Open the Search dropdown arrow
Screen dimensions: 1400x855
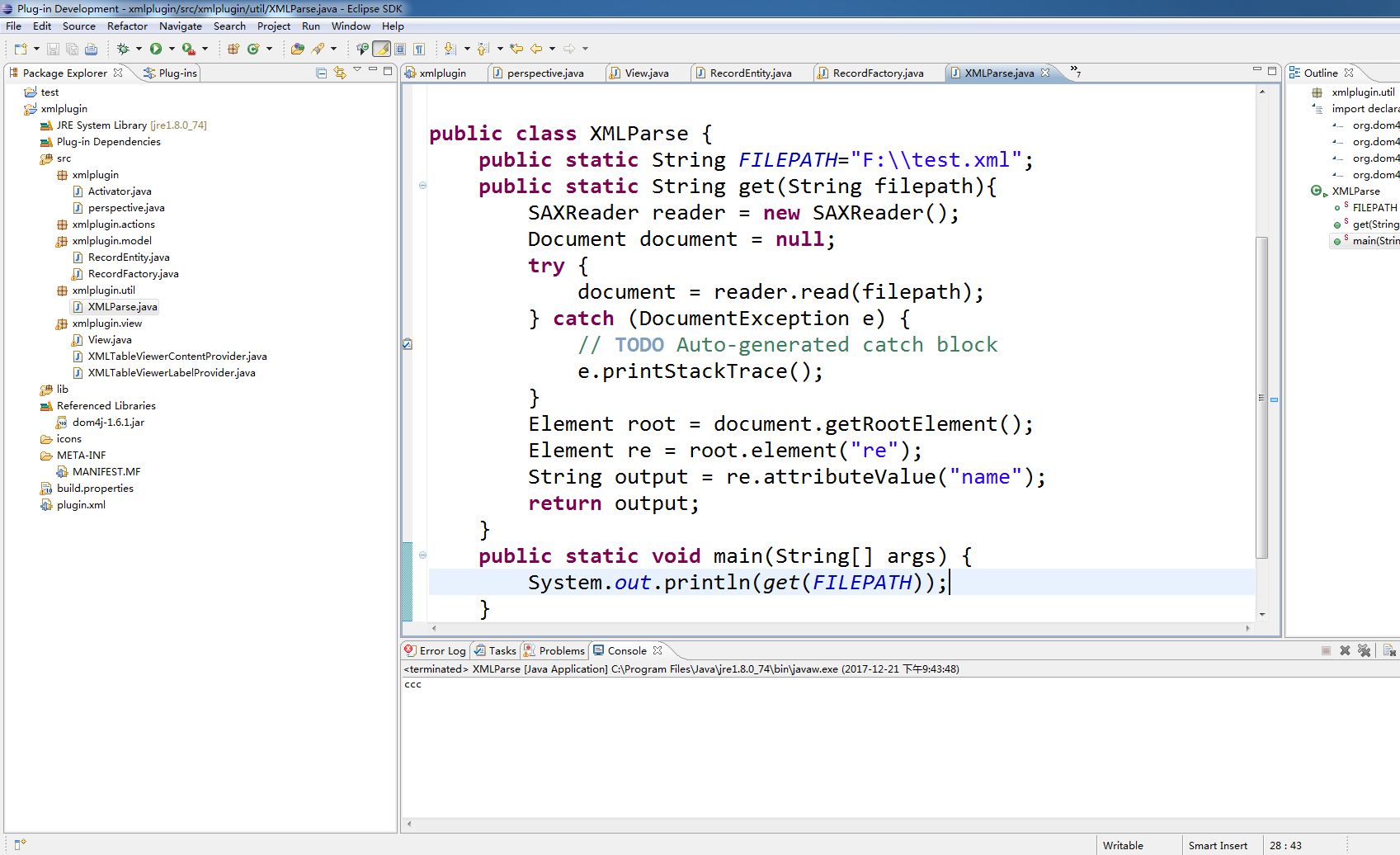(333, 49)
